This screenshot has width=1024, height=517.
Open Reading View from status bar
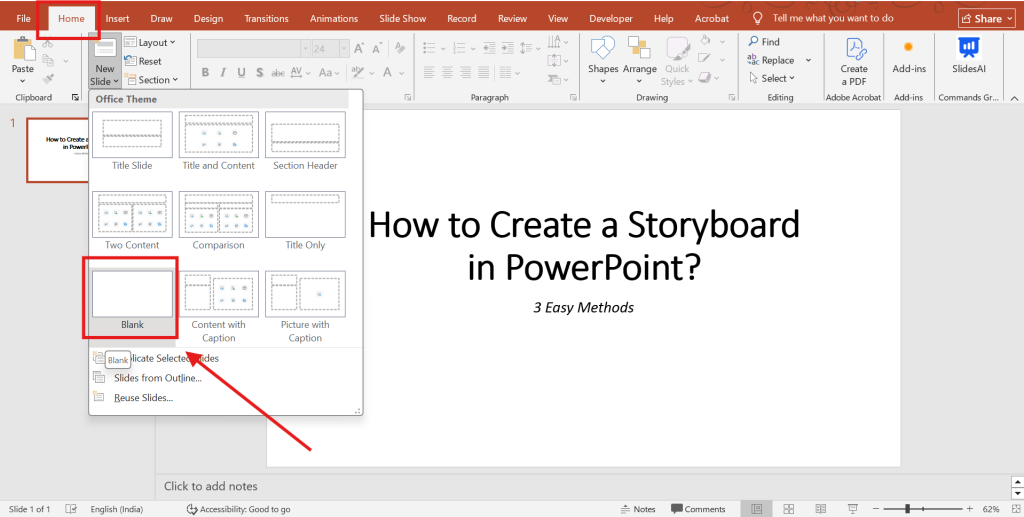(x=821, y=509)
